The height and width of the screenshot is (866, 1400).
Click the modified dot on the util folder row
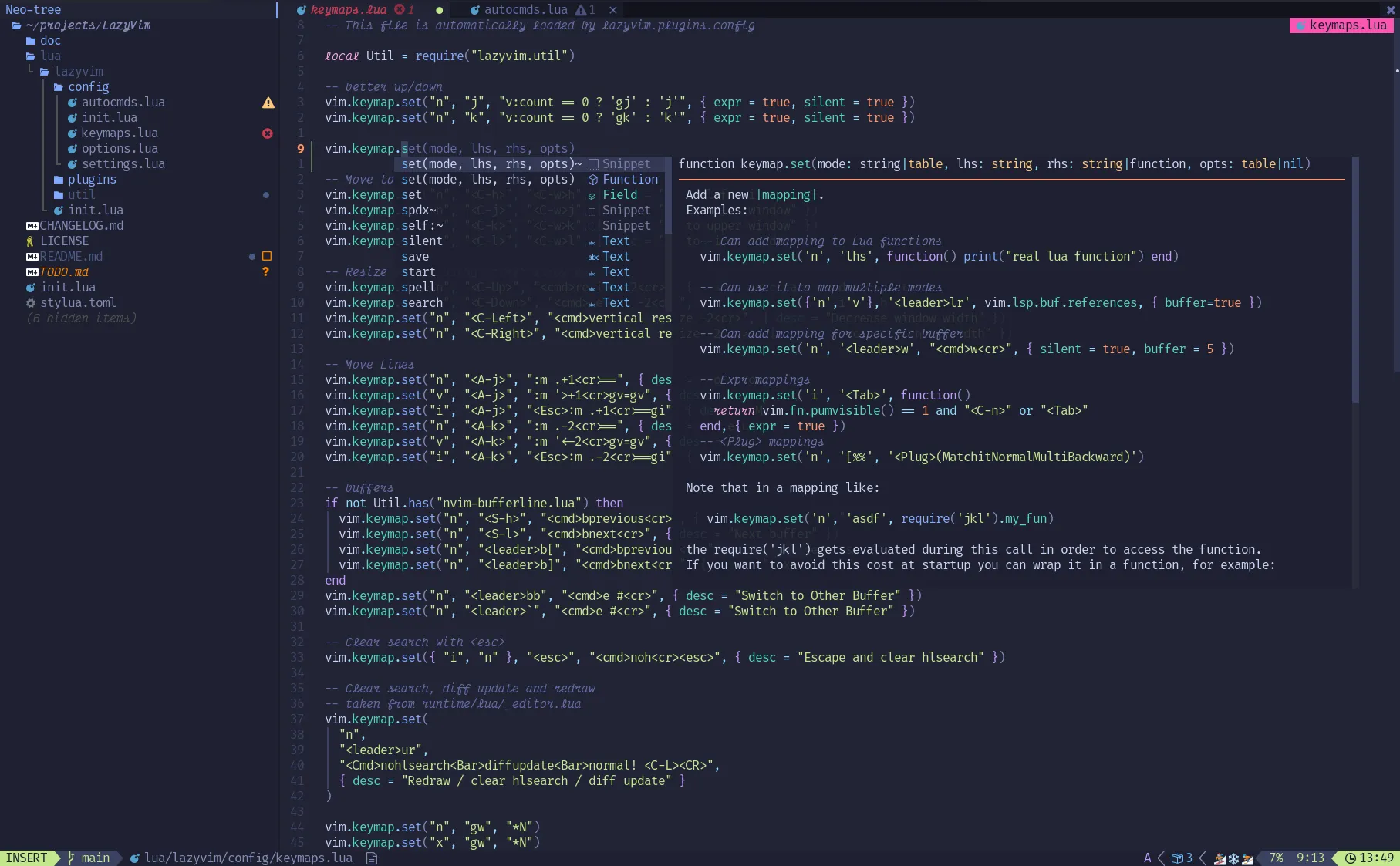266,195
